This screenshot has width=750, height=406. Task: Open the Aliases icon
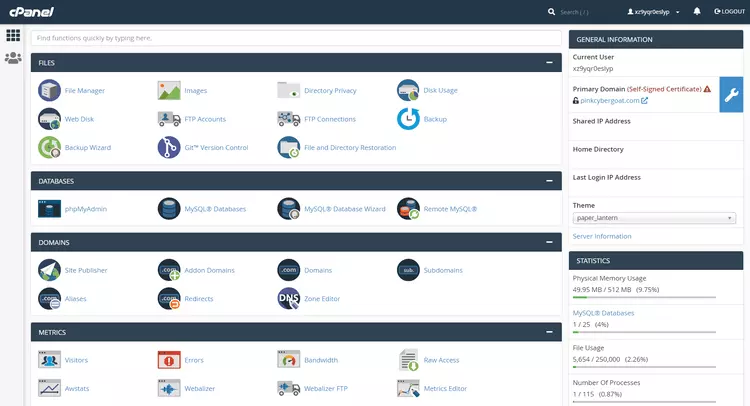click(x=49, y=298)
